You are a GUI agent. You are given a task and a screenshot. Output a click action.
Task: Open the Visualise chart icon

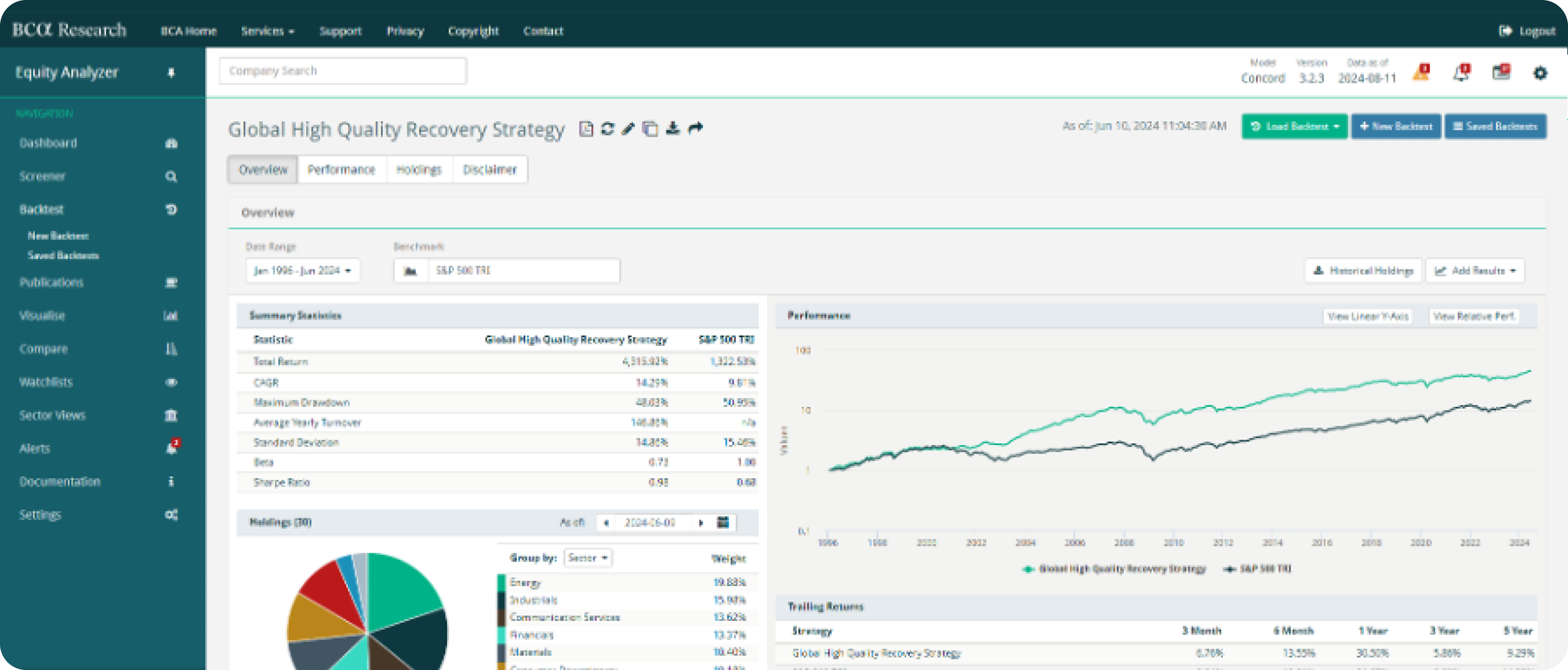click(171, 315)
